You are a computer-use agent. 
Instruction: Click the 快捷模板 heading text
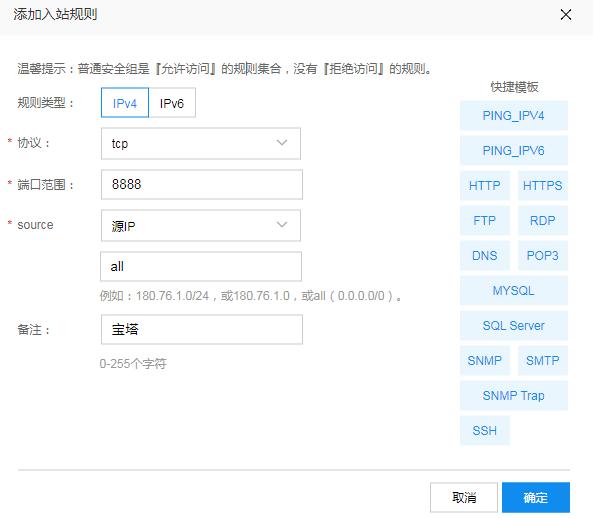point(514,87)
